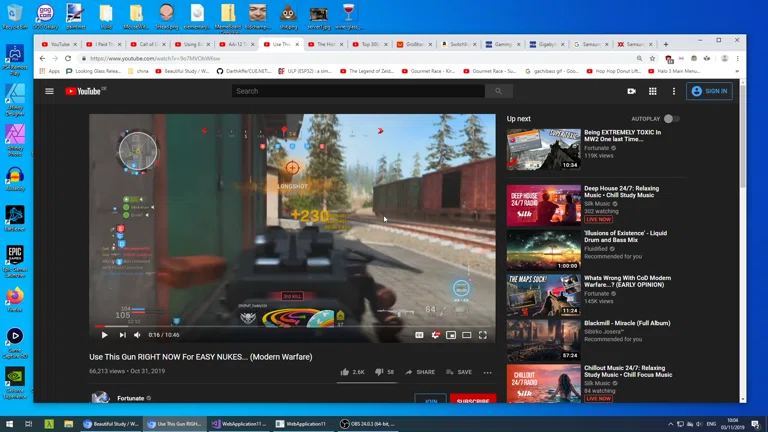Click inside the YouTube search field
The image size is (768, 432).
click(x=359, y=91)
